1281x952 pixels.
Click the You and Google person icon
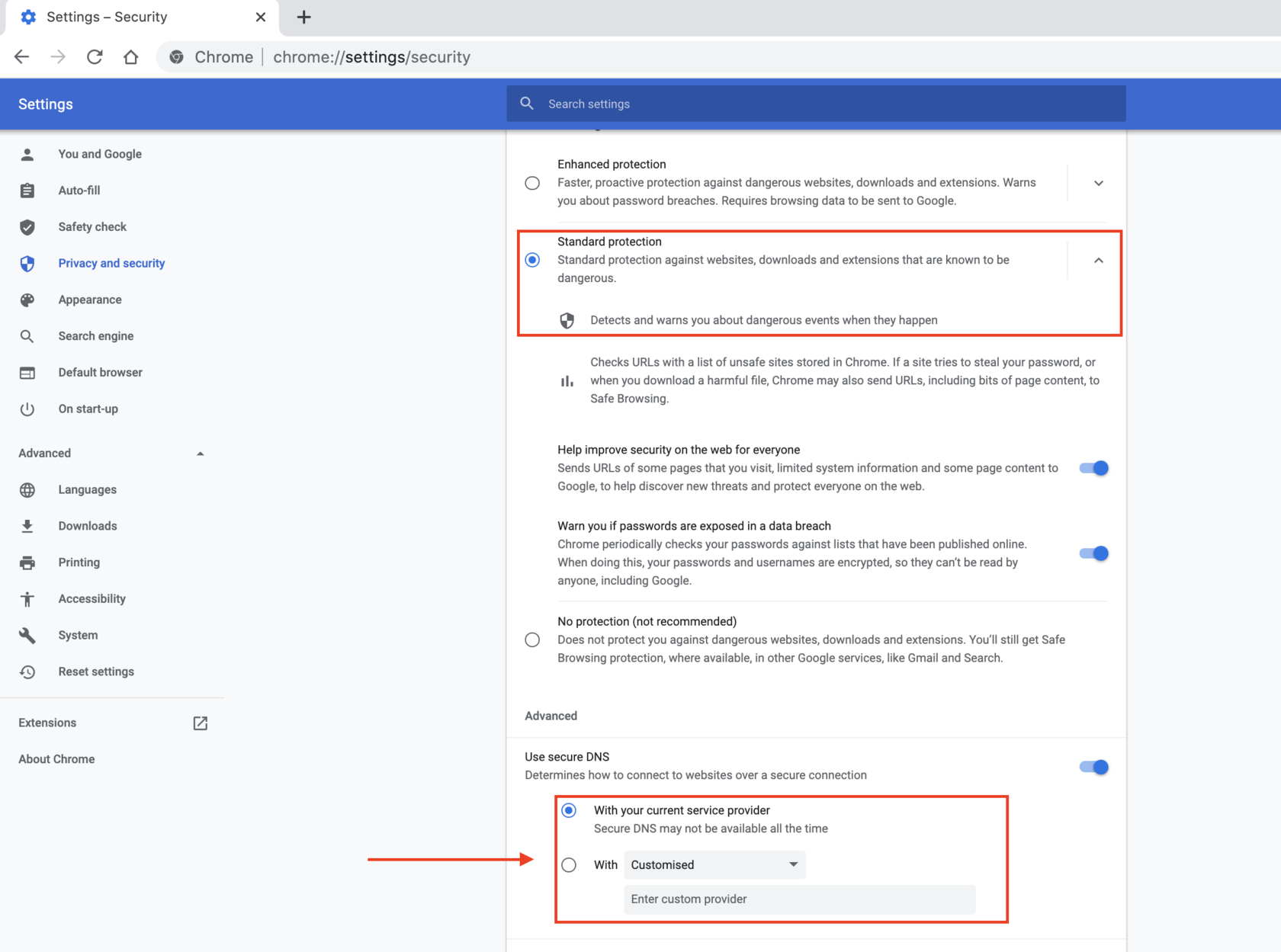pyautogui.click(x=27, y=154)
